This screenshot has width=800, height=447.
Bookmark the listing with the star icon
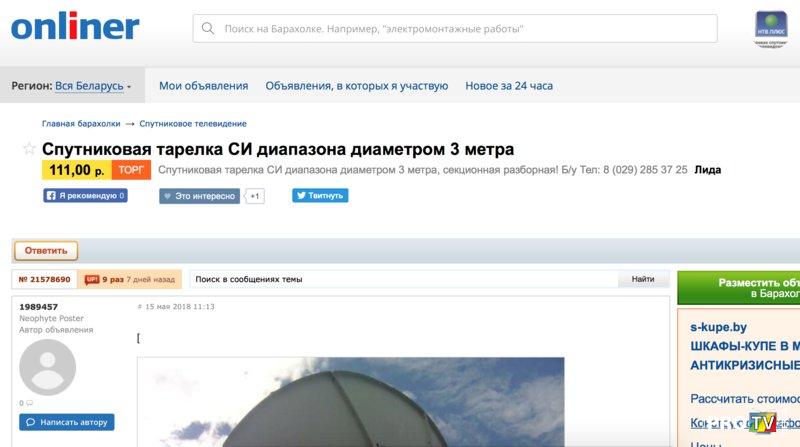(29, 149)
